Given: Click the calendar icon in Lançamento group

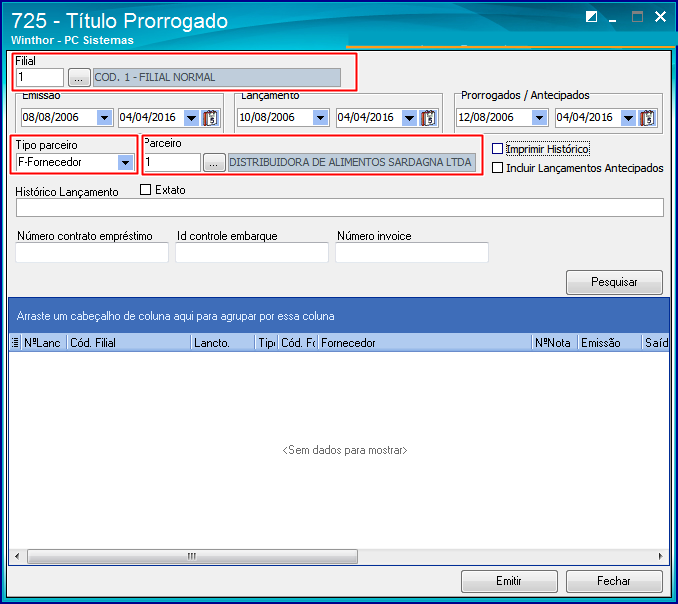Looking at the screenshot, I should 429,118.
